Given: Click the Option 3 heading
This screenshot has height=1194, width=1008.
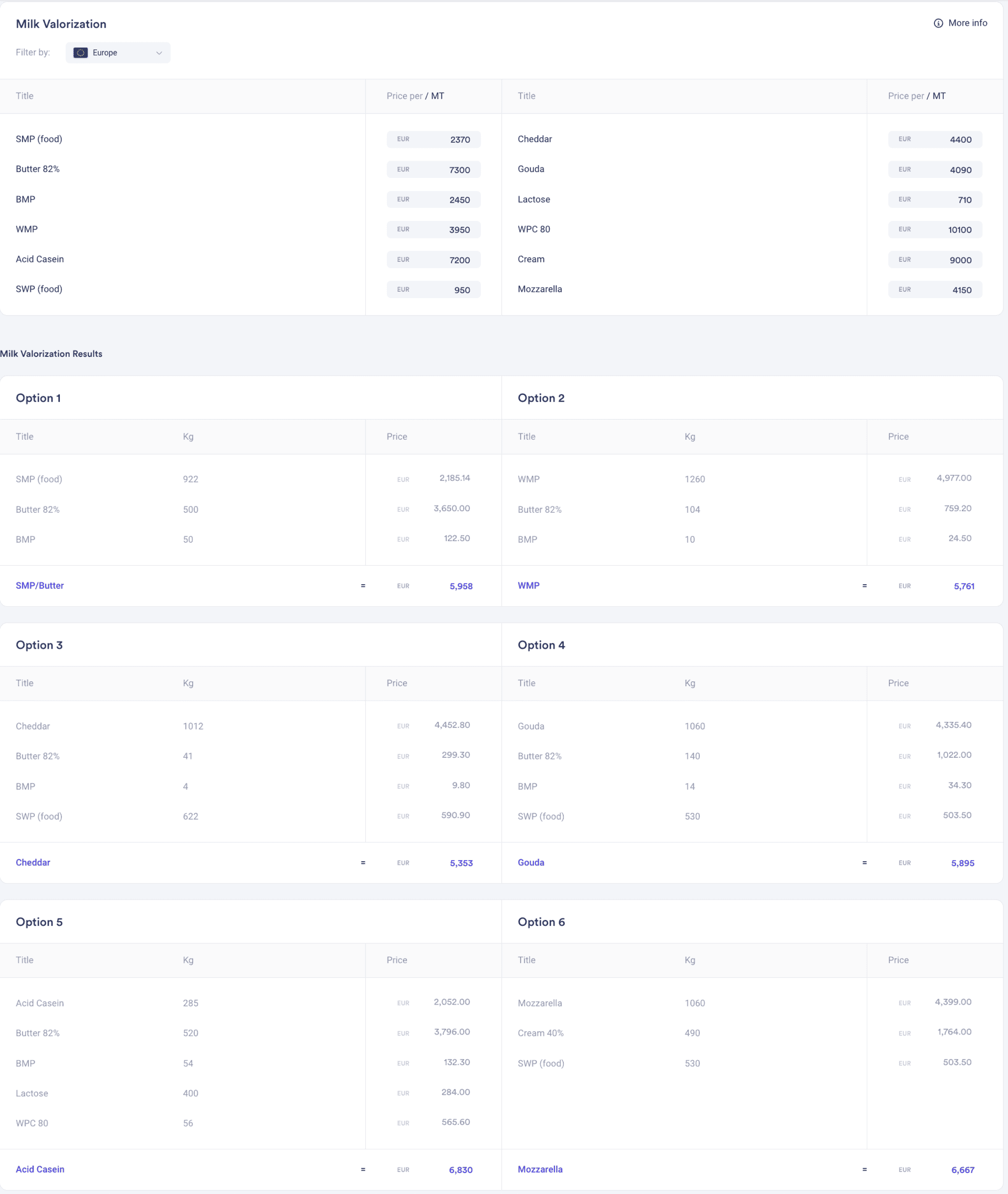Looking at the screenshot, I should point(39,645).
